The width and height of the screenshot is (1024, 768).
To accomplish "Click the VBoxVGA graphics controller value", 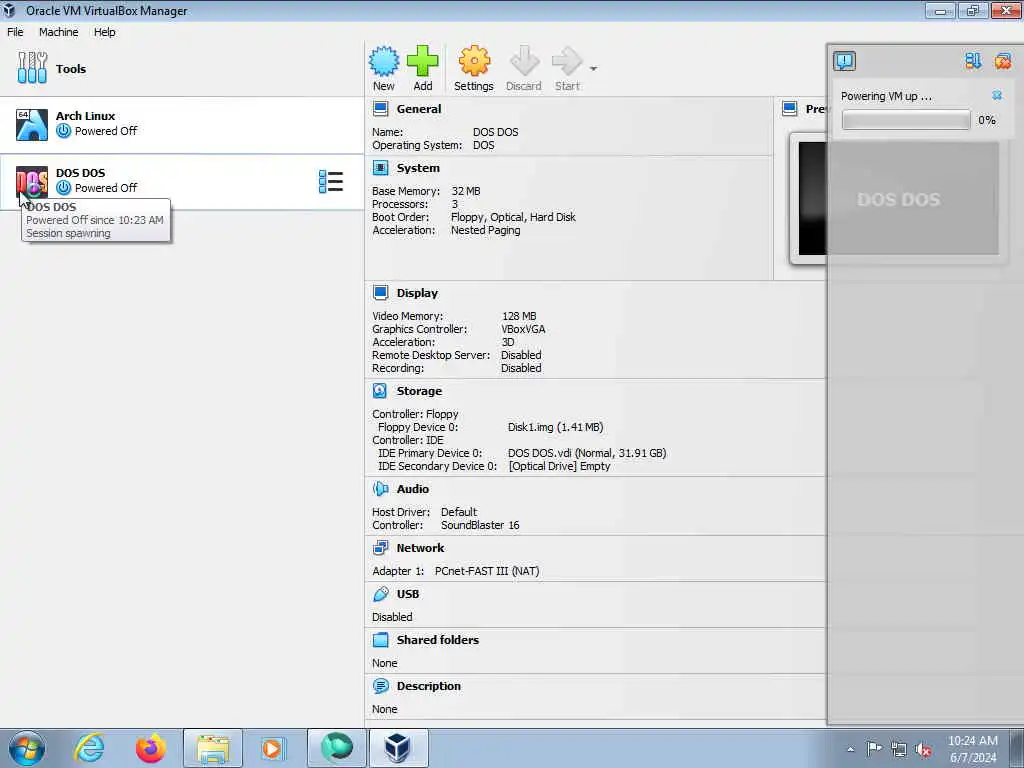I will click(x=523, y=329).
